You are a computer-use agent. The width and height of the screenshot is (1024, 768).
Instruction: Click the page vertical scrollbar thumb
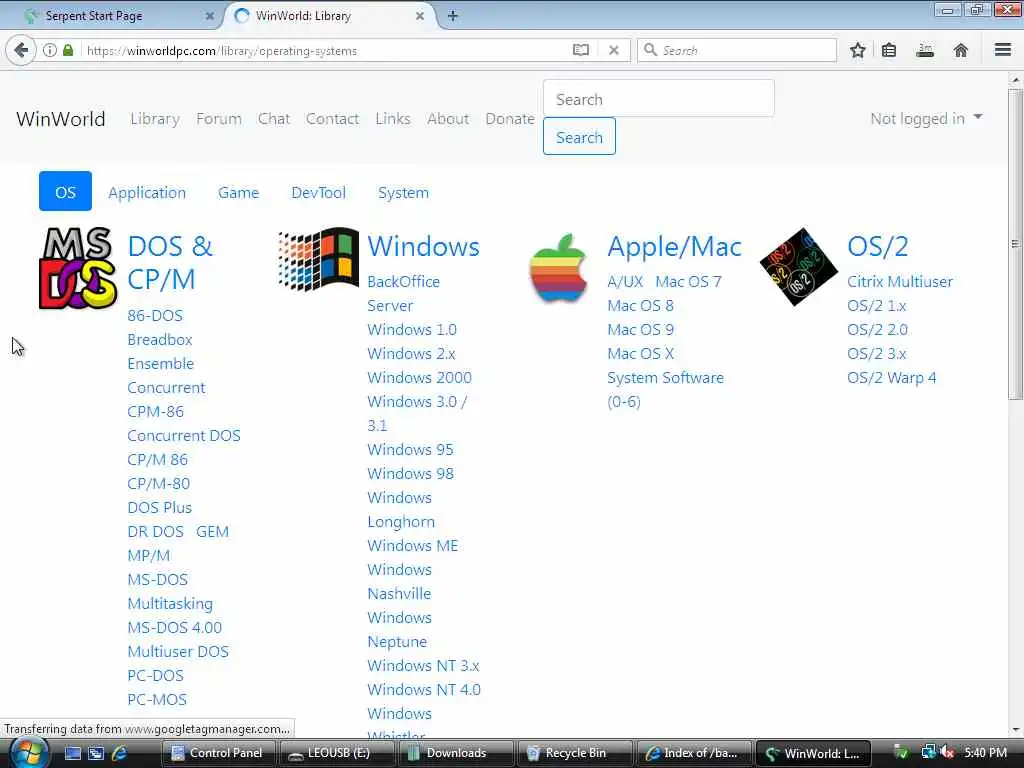click(x=1015, y=244)
